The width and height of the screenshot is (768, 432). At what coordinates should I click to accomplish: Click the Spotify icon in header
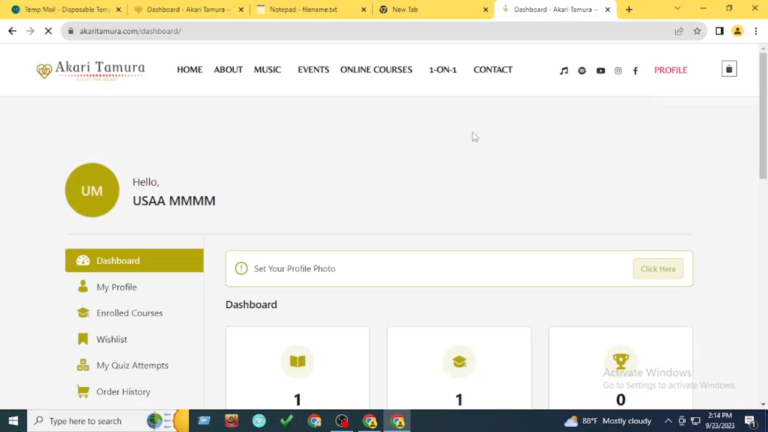click(x=582, y=71)
